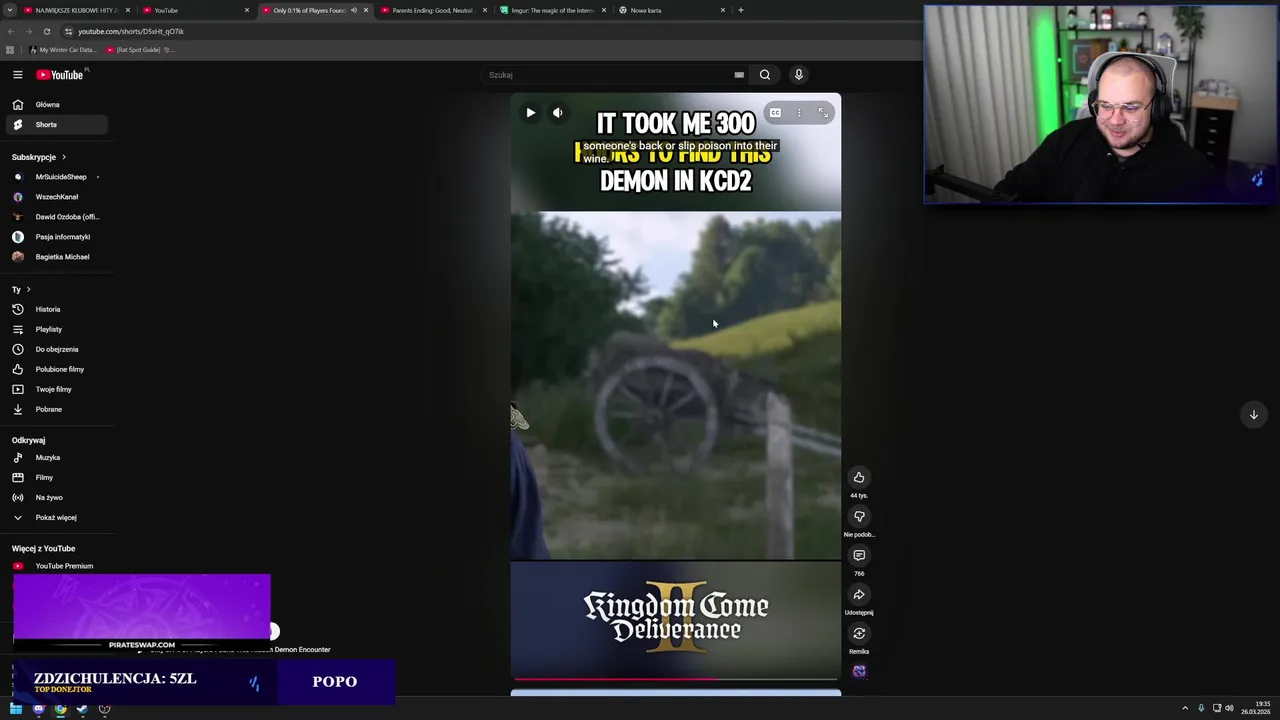This screenshot has width=1280, height=720.
Task: Seek on the red Shorts progress bar
Action: pyautogui.click(x=676, y=679)
